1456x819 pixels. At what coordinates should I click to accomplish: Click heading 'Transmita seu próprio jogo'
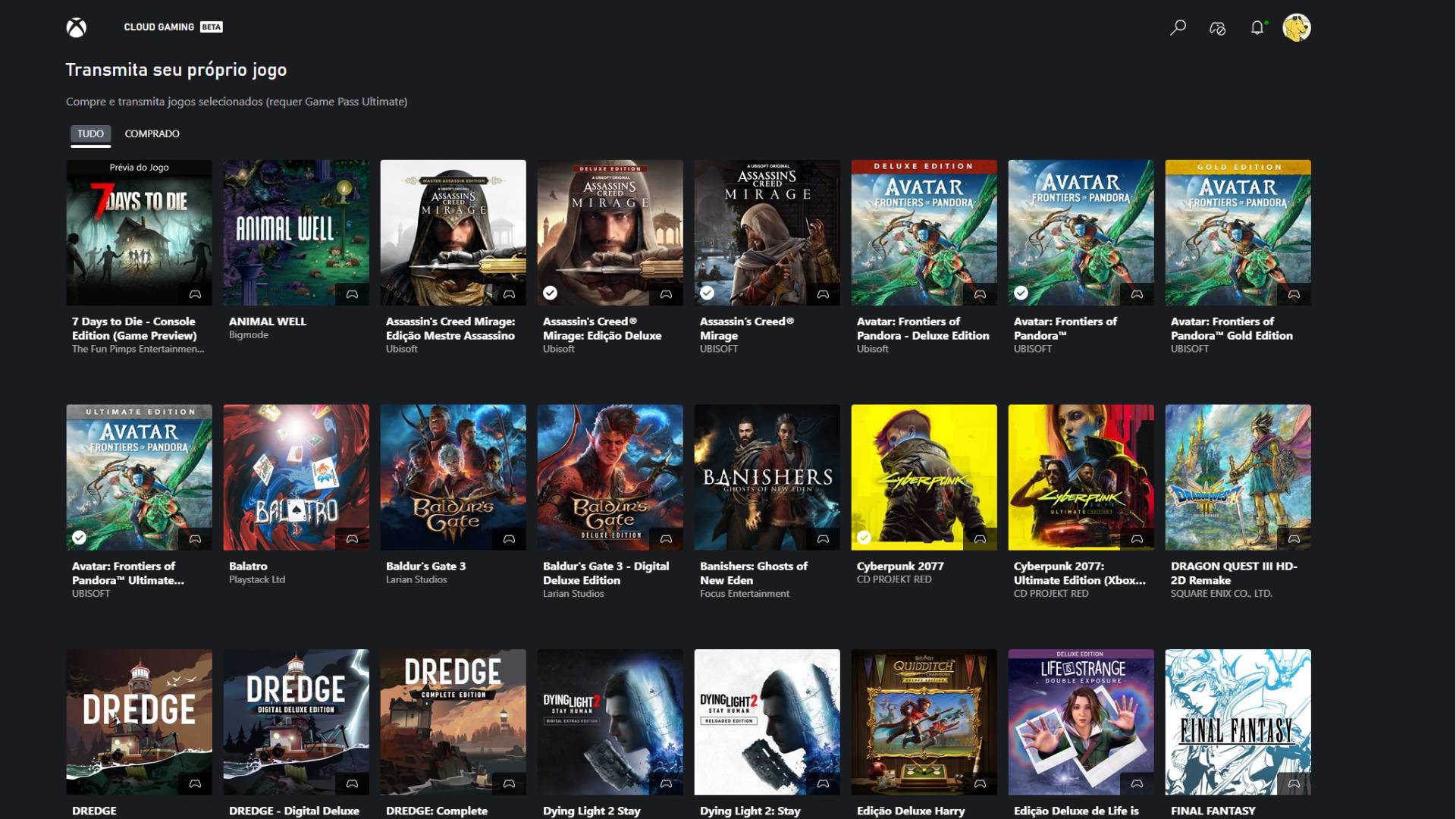pyautogui.click(x=176, y=70)
